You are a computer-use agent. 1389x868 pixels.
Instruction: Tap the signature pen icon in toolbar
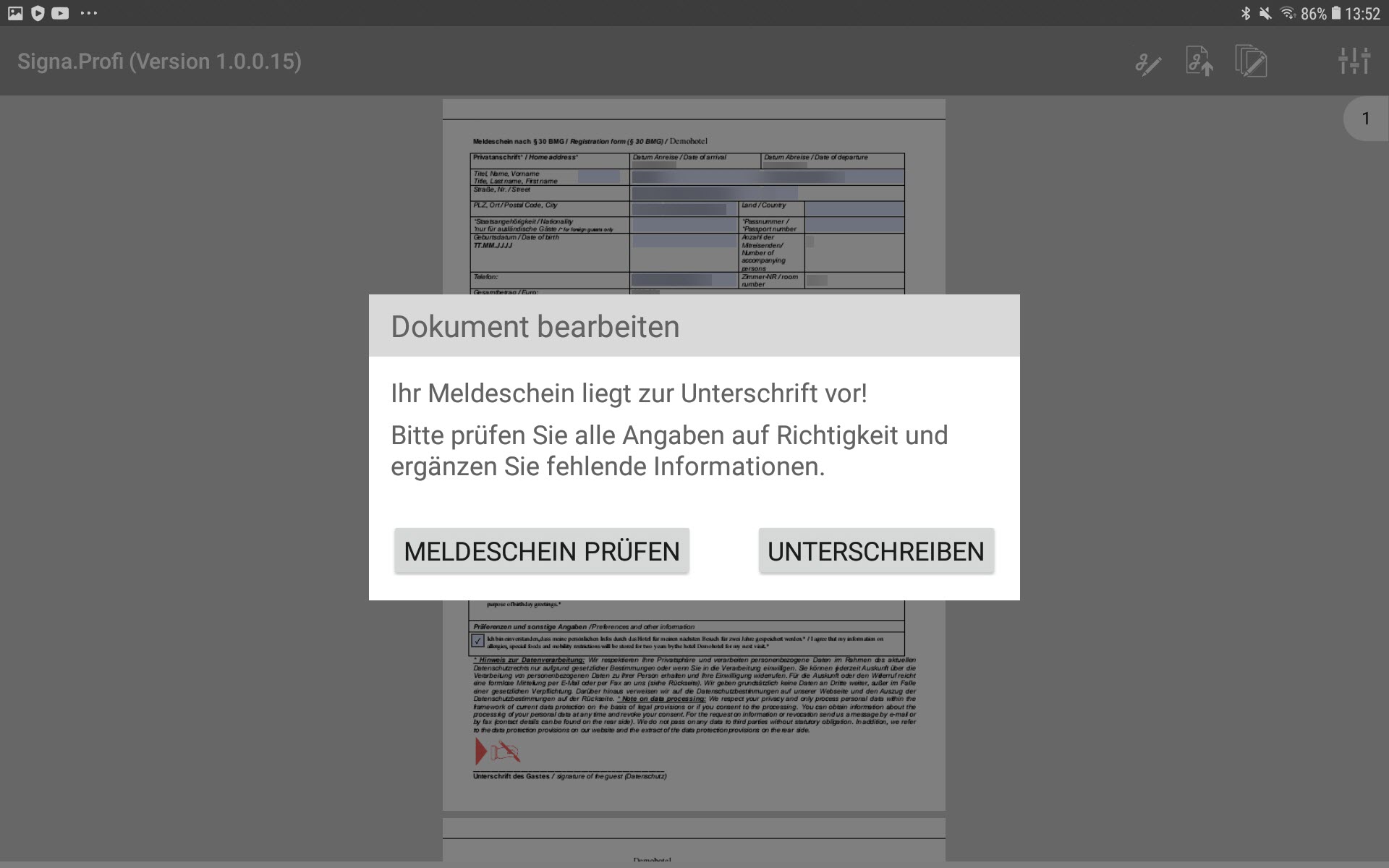coord(1148,63)
